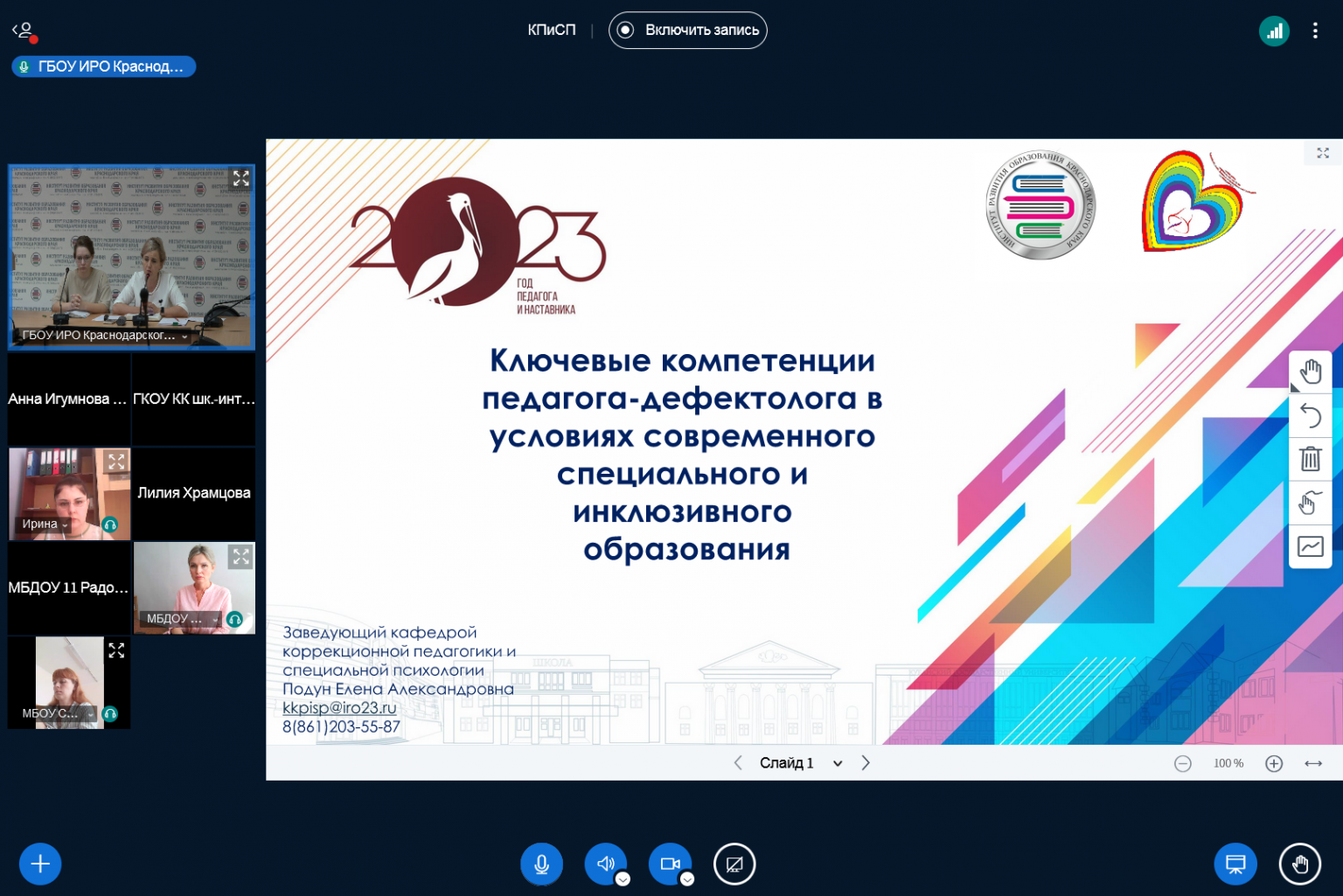Click the screen sharing icon
This screenshot has width=1343, height=896.
coord(734,864)
